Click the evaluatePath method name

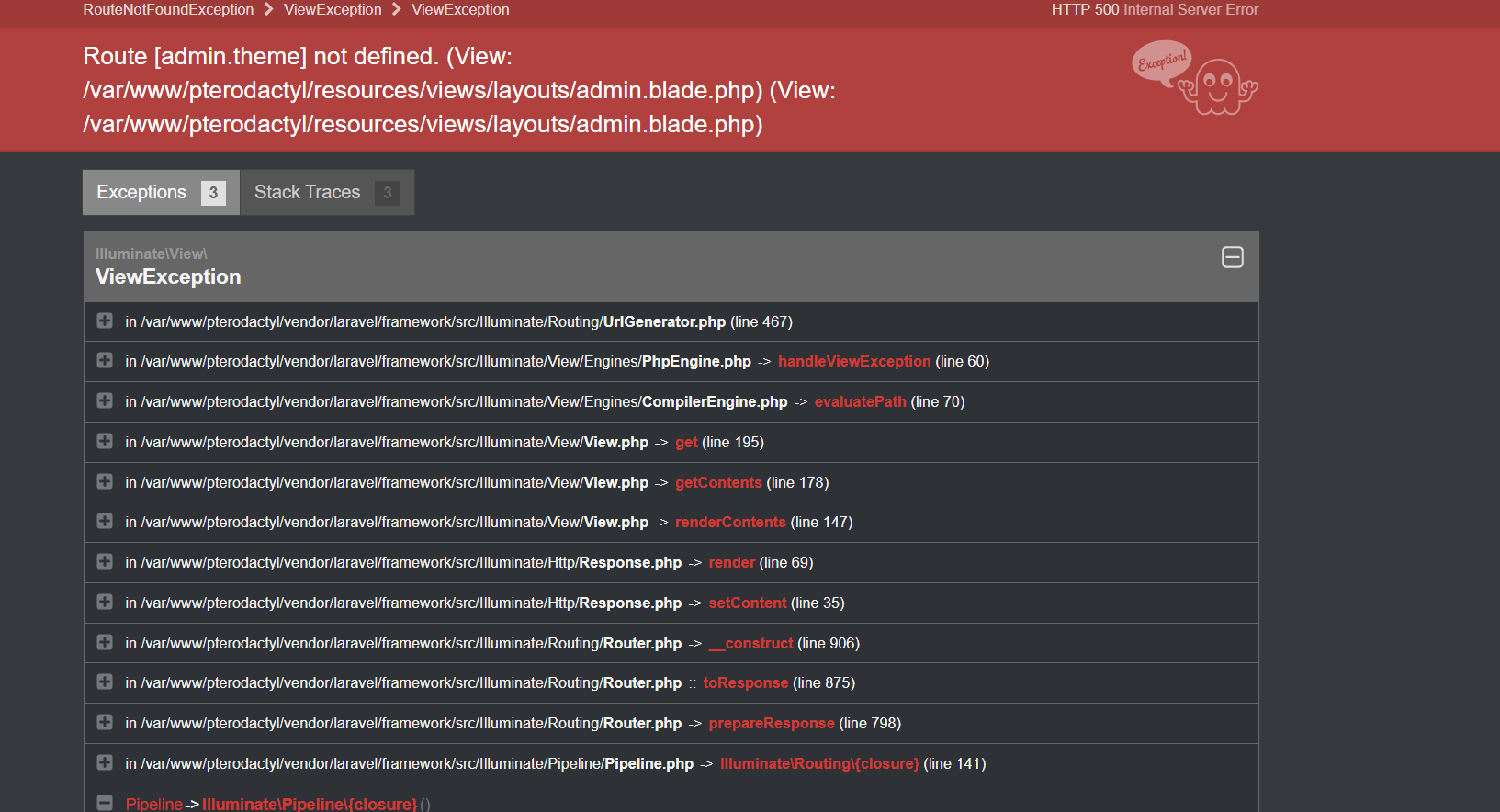[861, 401]
